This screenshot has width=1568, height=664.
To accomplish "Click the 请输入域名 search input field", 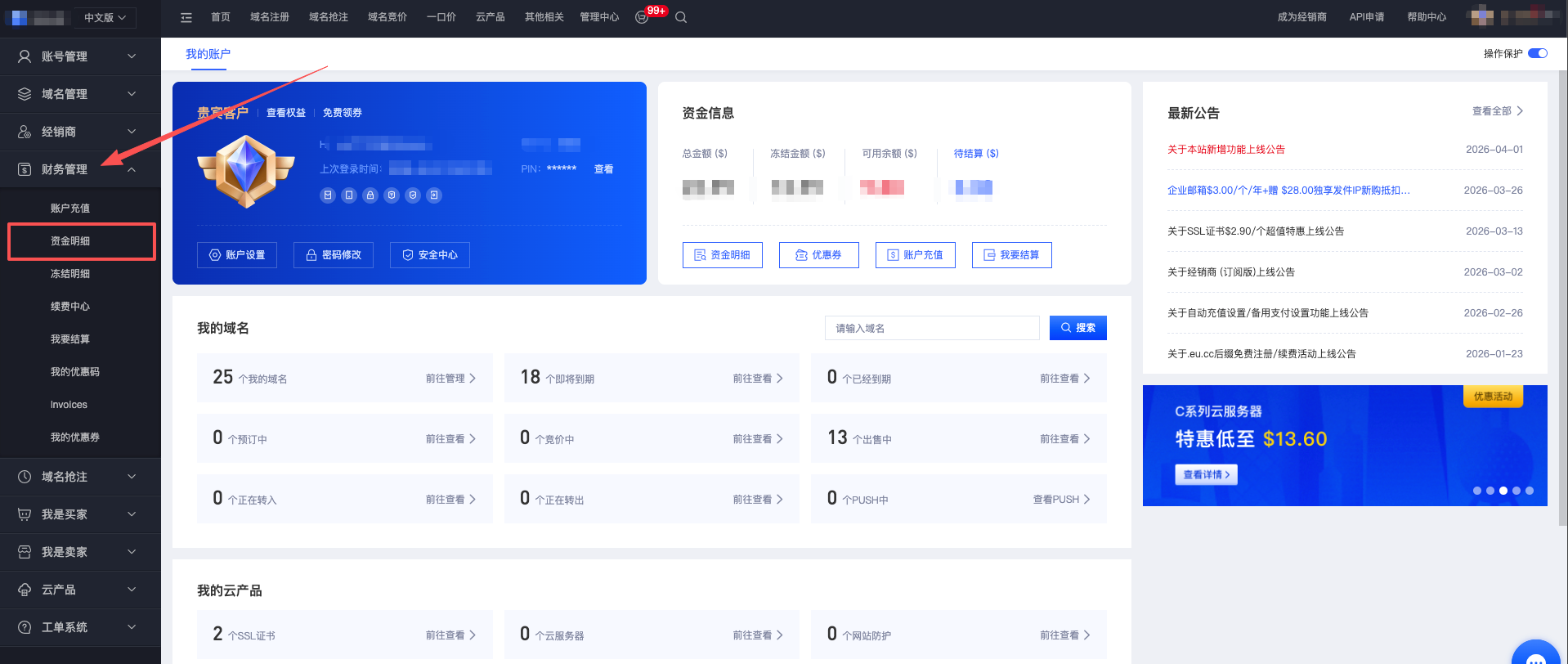I will [x=931, y=328].
